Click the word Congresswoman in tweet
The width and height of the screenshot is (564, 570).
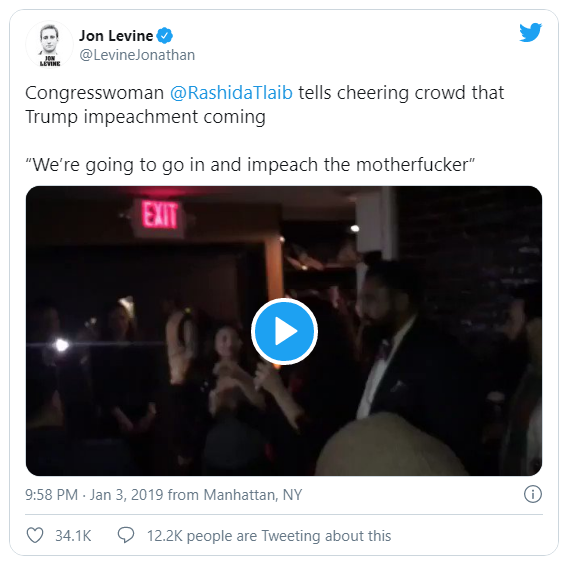click(x=95, y=93)
